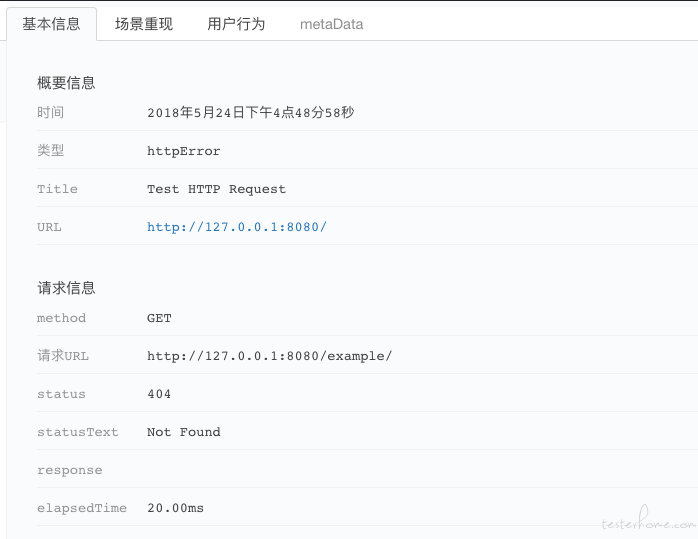Click the Not Found statusText value

[x=183, y=432]
